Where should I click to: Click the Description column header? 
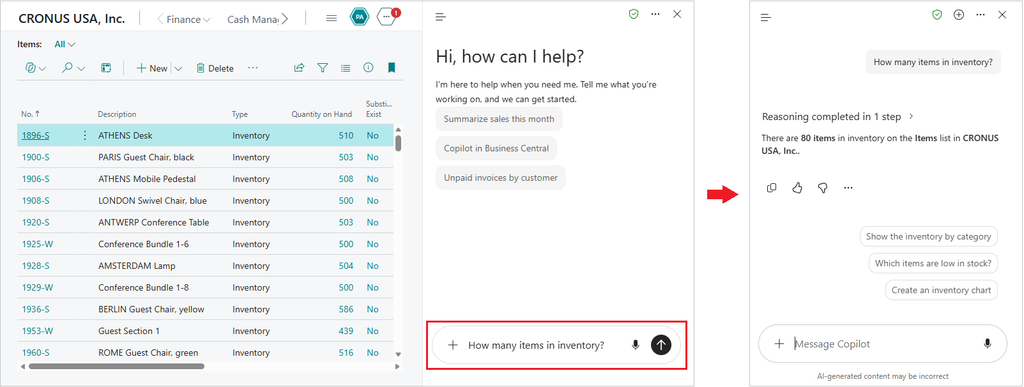point(118,114)
